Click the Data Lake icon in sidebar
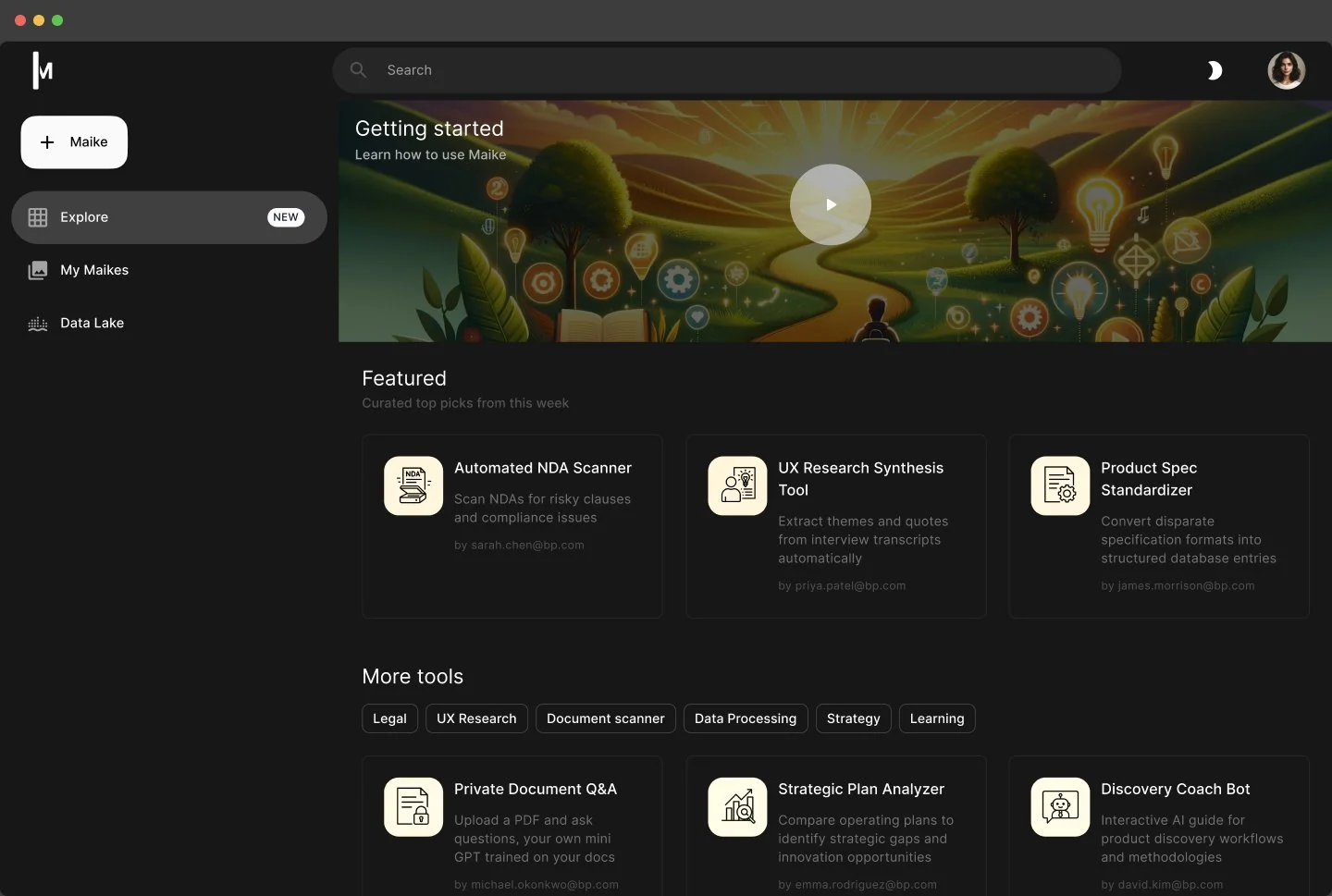This screenshot has width=1332, height=896. (x=37, y=323)
